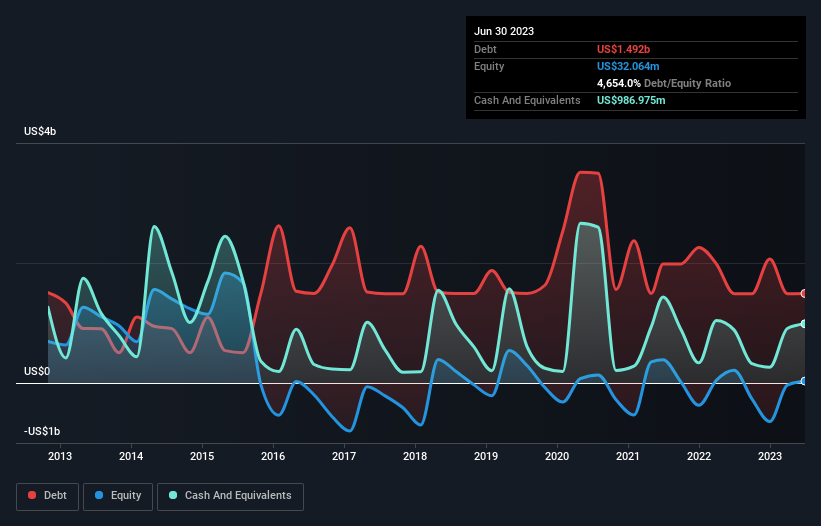This screenshot has height=526, width=821.
Task: Select the 2022 x-axis label
Action: (x=699, y=456)
